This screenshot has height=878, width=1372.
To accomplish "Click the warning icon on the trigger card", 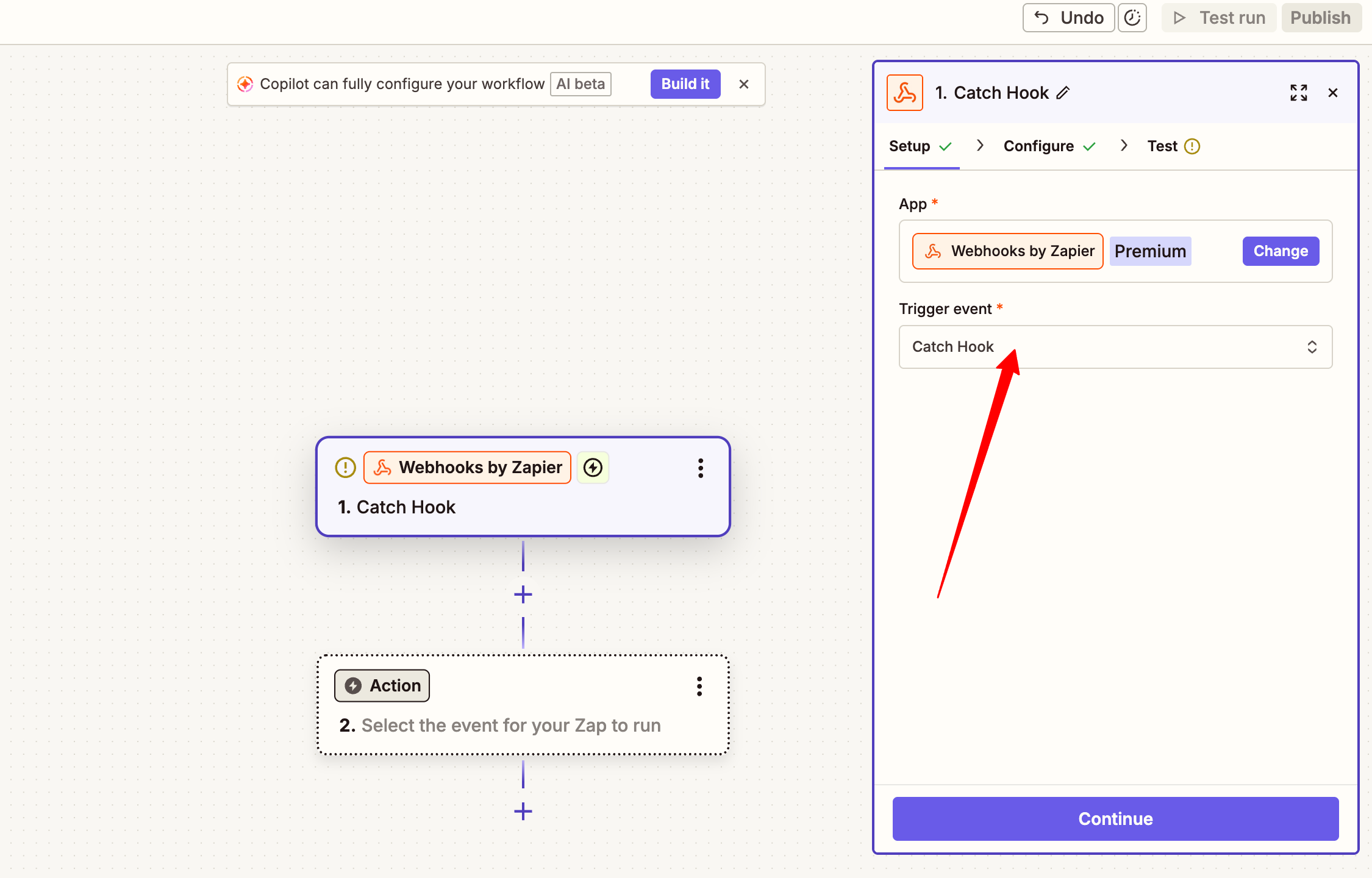I will (x=345, y=468).
